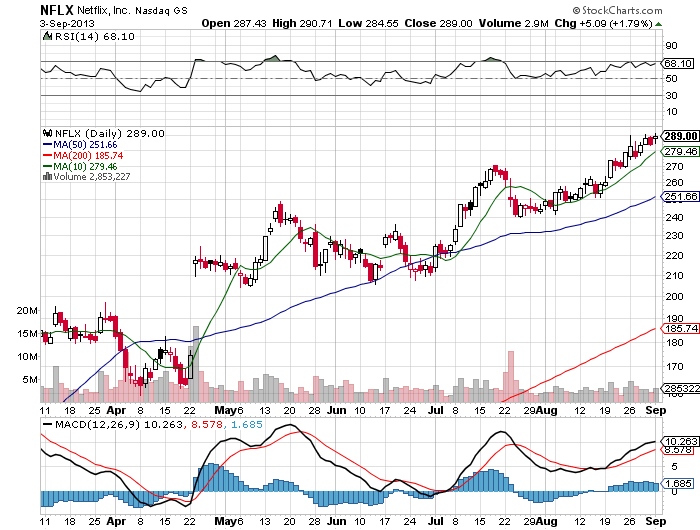Click the volume bars icon in legend
The height and width of the screenshot is (530, 700).
47,177
